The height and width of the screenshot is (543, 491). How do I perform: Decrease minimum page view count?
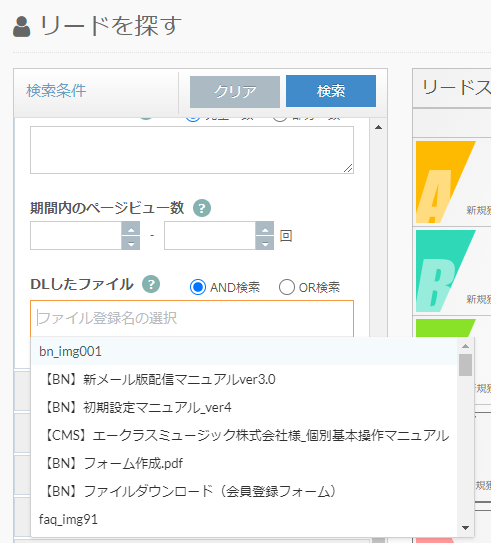tap(131, 243)
